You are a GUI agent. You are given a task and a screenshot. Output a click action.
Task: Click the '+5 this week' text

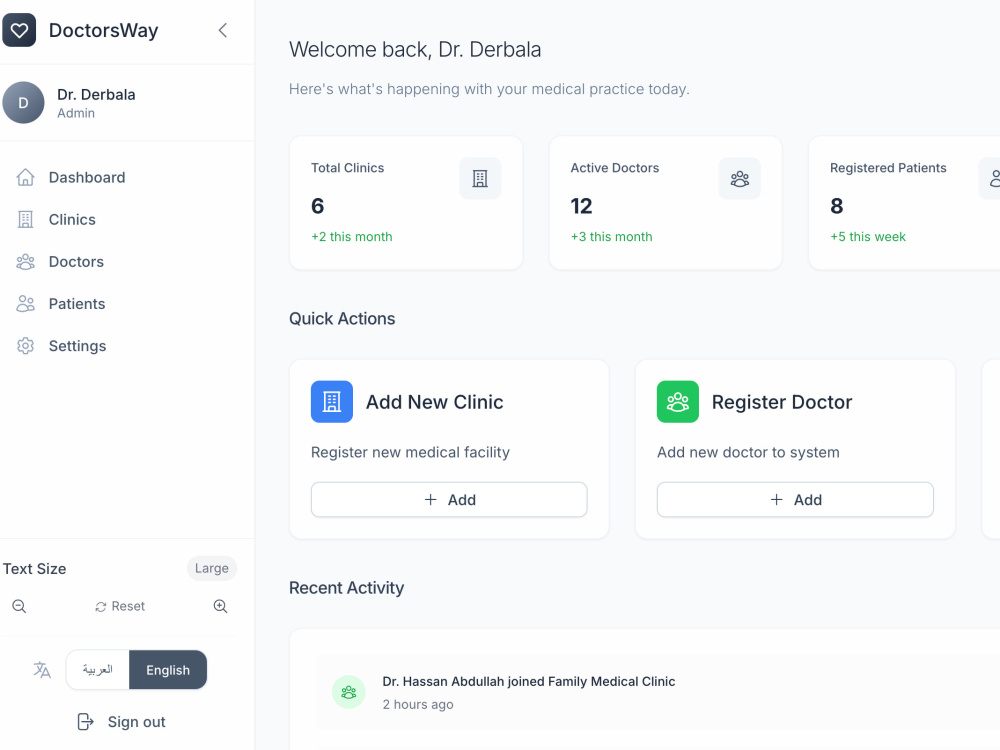(x=868, y=237)
